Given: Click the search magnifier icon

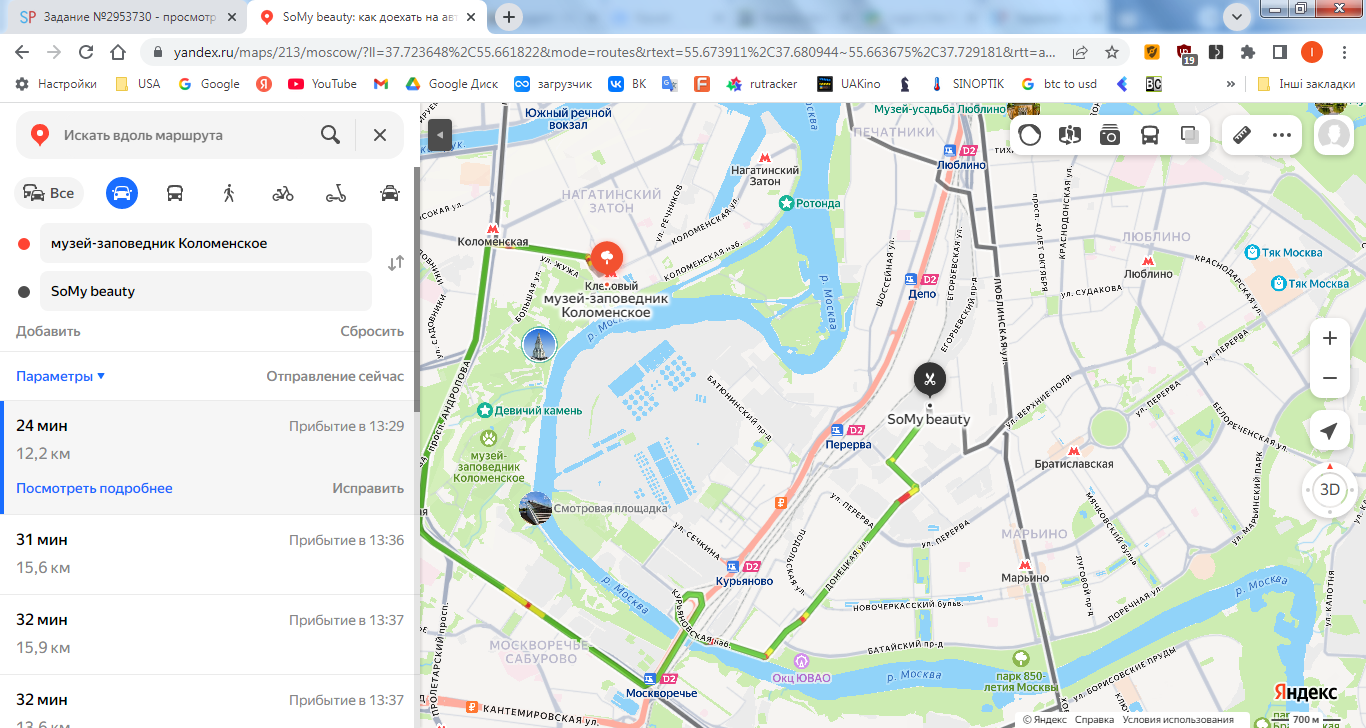Looking at the screenshot, I should (x=330, y=135).
